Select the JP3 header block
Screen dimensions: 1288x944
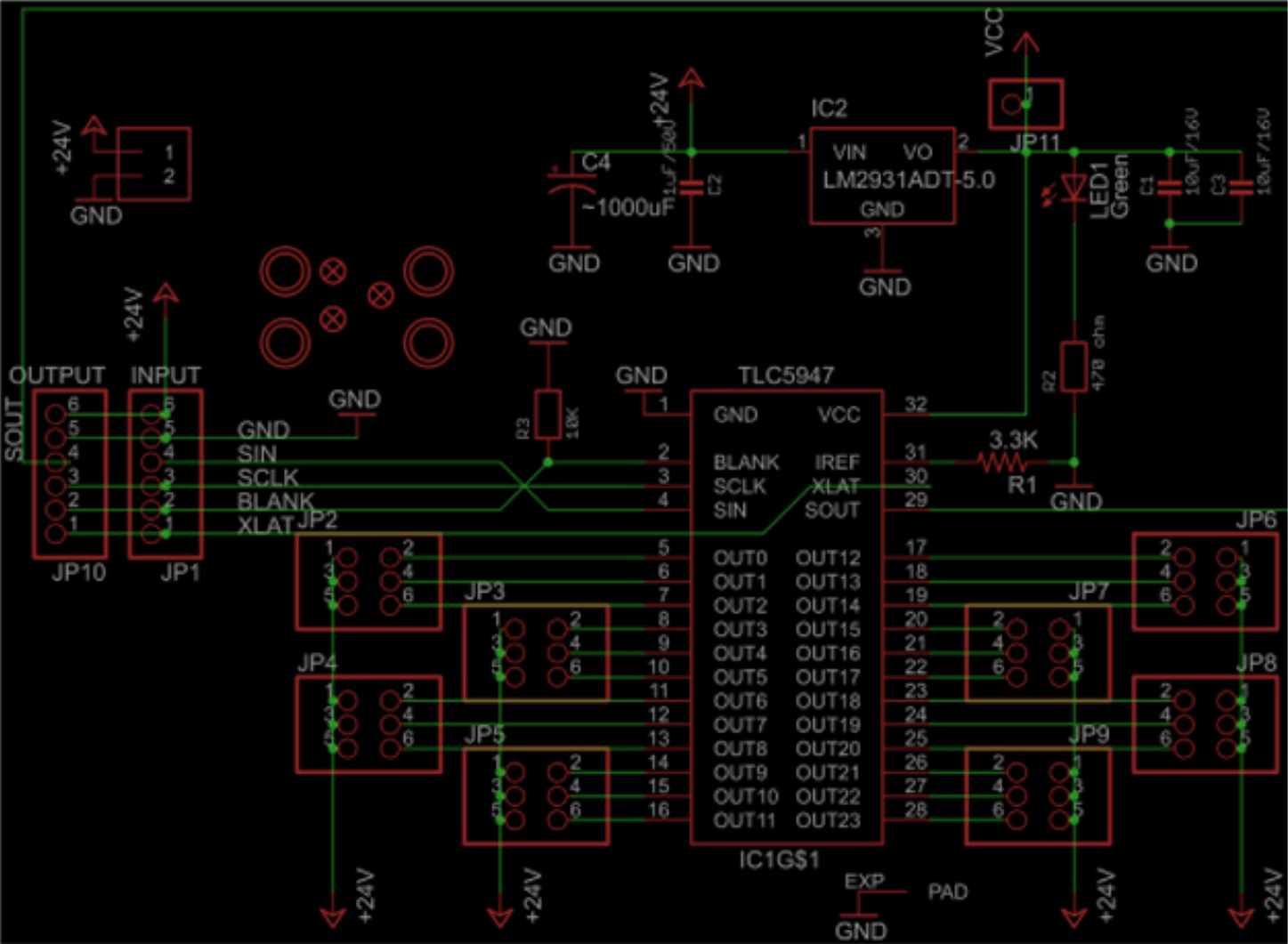coord(536,653)
